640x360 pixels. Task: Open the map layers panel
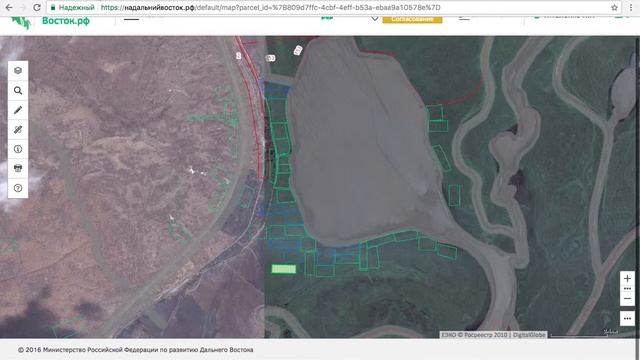pyautogui.click(x=18, y=71)
